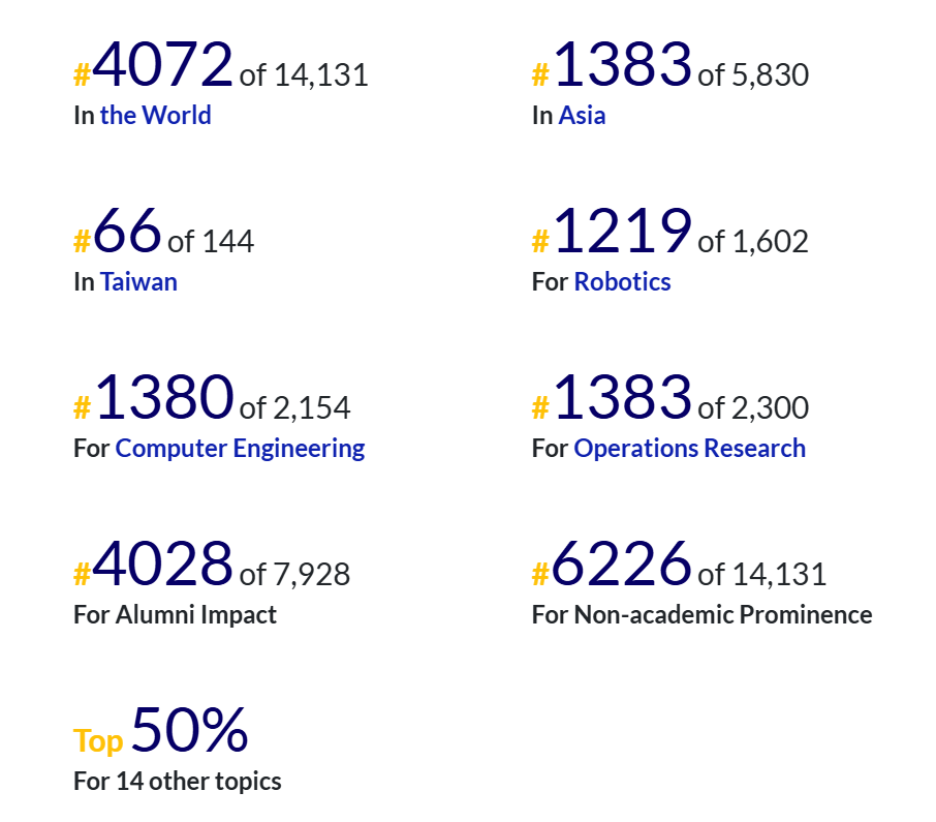Select the "For Non-academic Prominence" label
This screenshot has height=822, width=936.
point(701,614)
